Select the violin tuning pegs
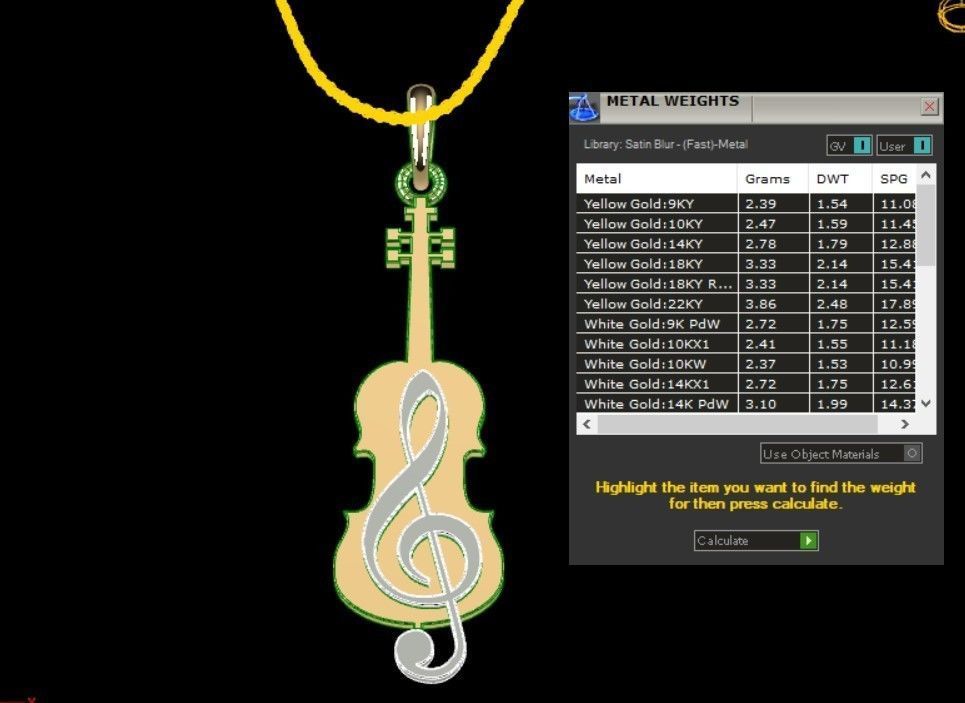Image resolution: width=965 pixels, height=703 pixels. [x=420, y=246]
